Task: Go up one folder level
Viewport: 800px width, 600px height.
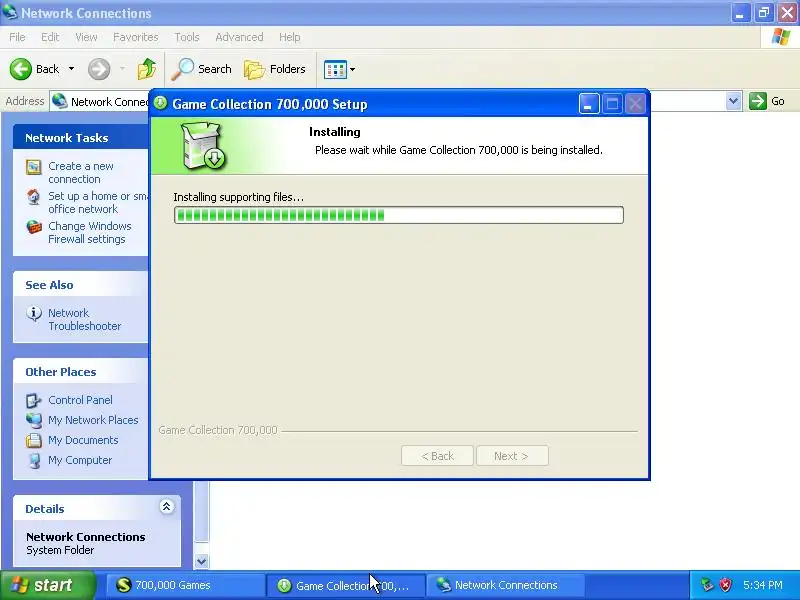Action: pos(147,69)
